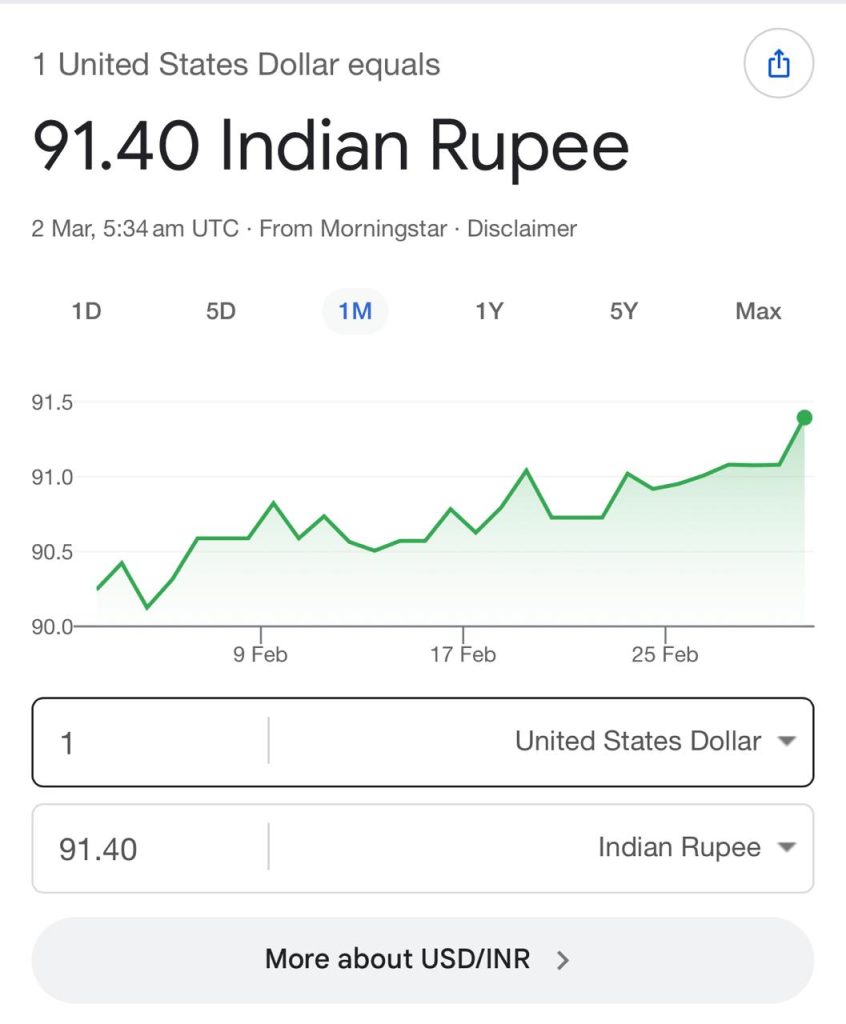Open the United States Dollar currency selector

(x=638, y=742)
